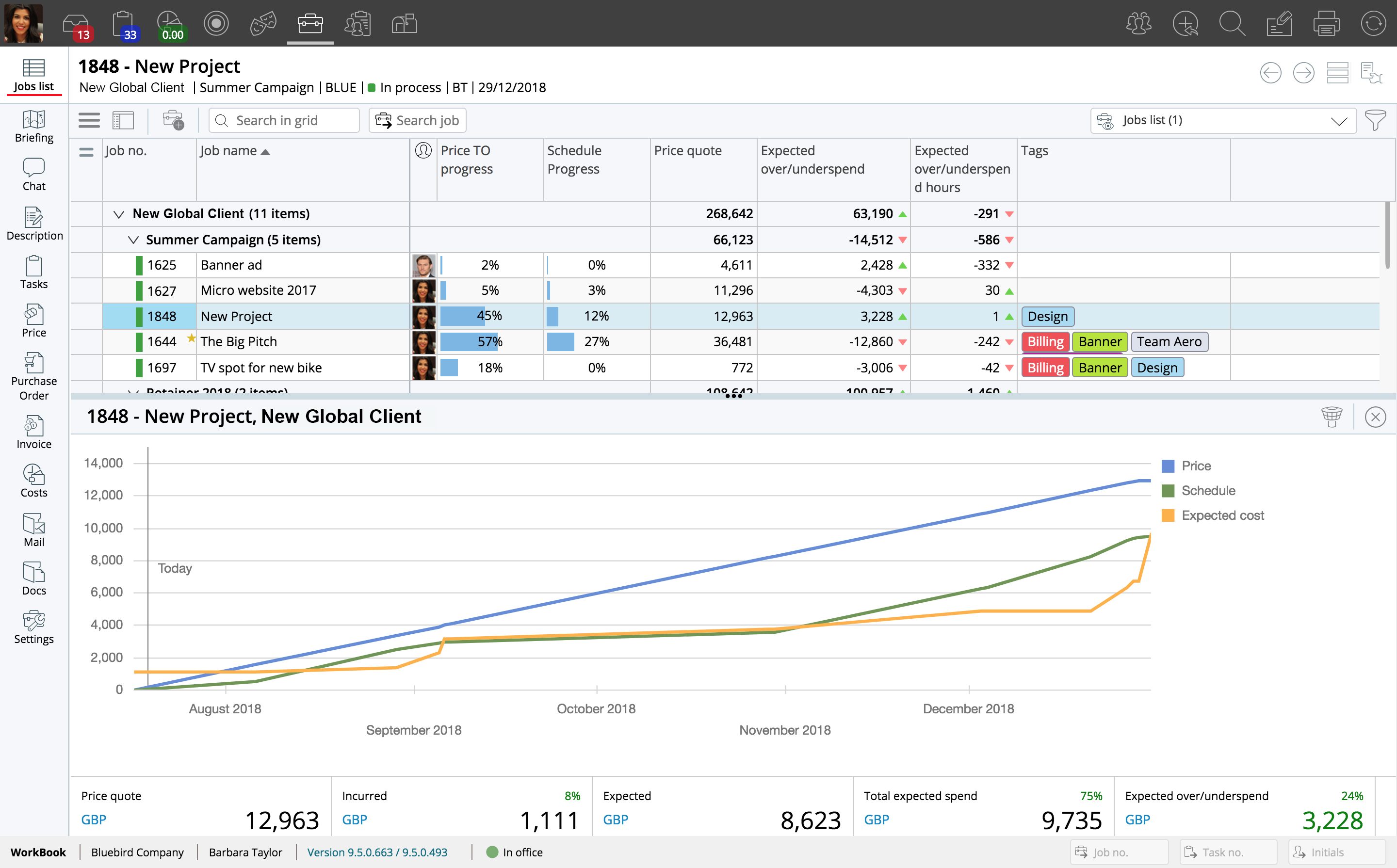1397x868 pixels.
Task: Click the add new job toolbar icon
Action: [x=173, y=121]
